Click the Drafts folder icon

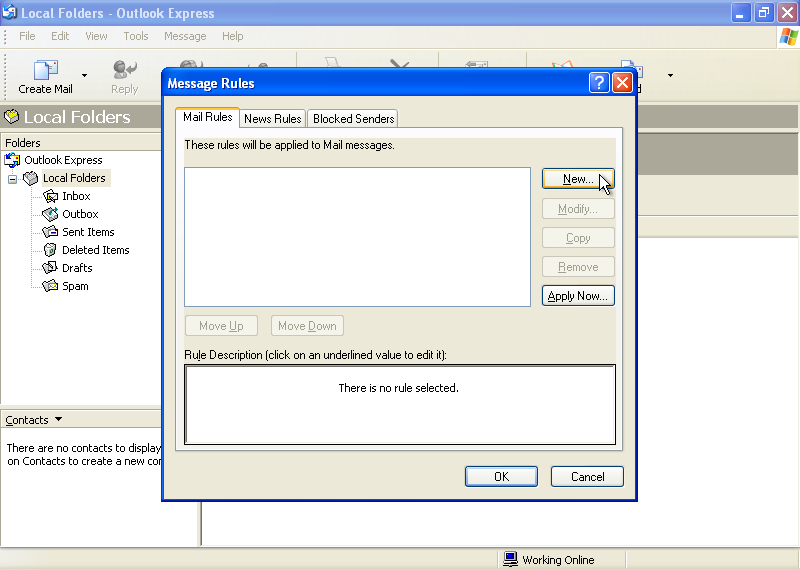pos(50,267)
